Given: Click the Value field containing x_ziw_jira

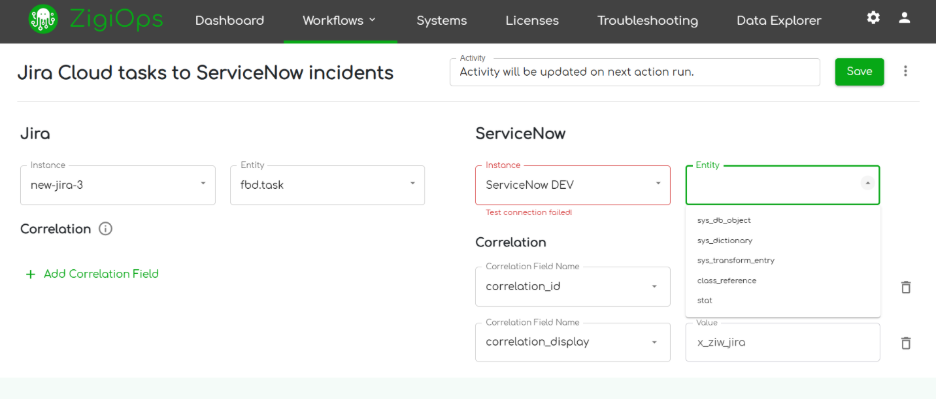Looking at the screenshot, I should (783, 342).
